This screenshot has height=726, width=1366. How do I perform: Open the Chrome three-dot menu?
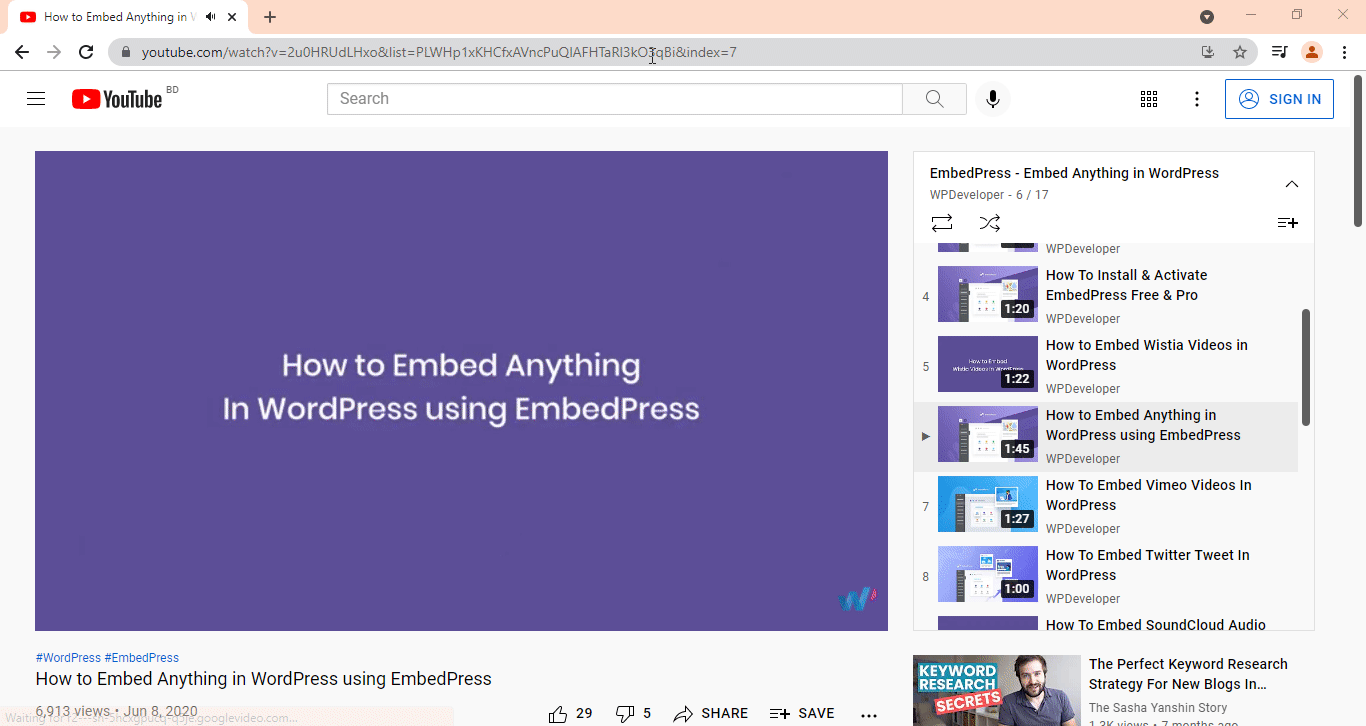click(x=1344, y=52)
